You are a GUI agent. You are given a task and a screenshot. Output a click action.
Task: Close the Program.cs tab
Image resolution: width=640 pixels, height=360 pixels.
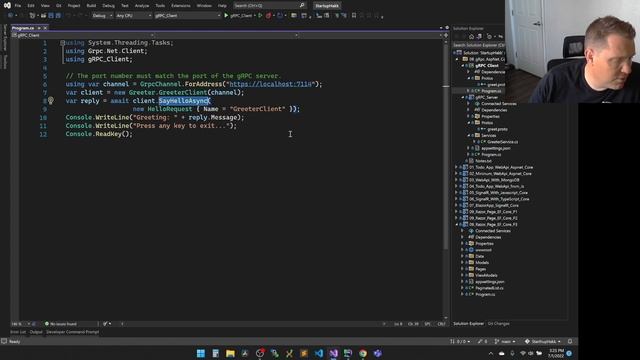click(45, 28)
